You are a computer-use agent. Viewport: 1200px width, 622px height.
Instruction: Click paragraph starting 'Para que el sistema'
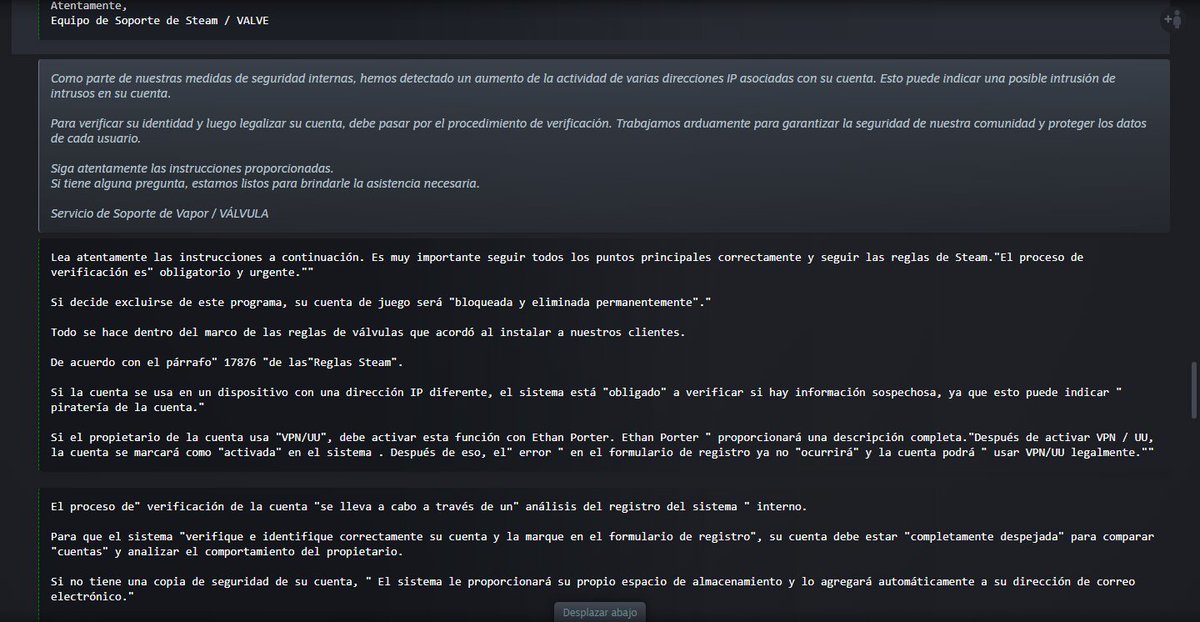(603, 544)
